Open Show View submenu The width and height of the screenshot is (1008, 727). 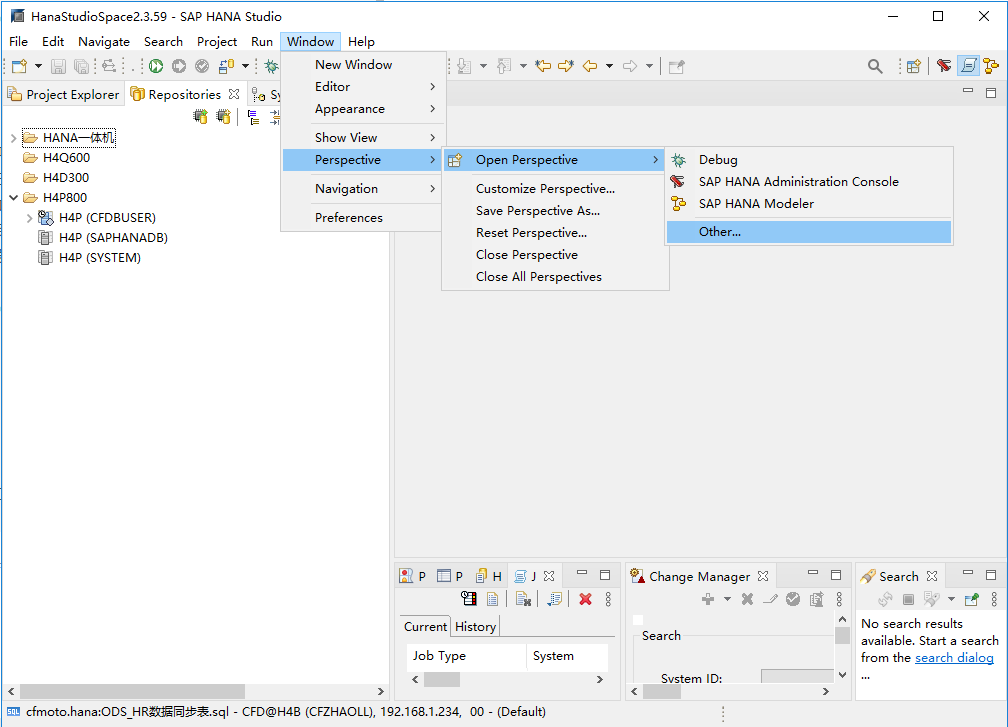(x=362, y=138)
